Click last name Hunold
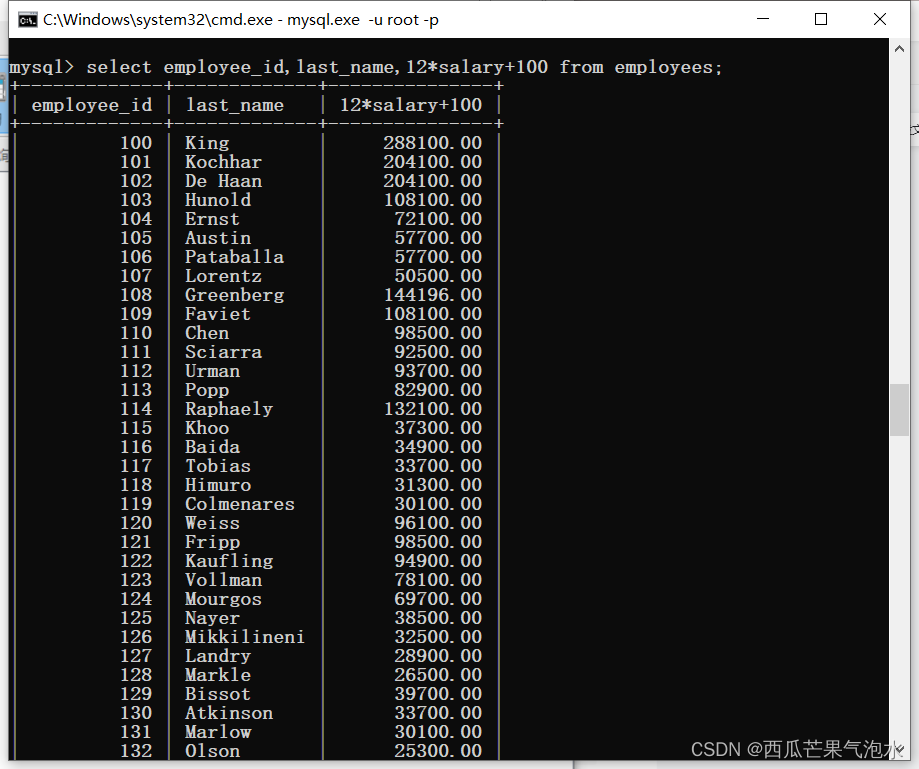 [x=218, y=200]
